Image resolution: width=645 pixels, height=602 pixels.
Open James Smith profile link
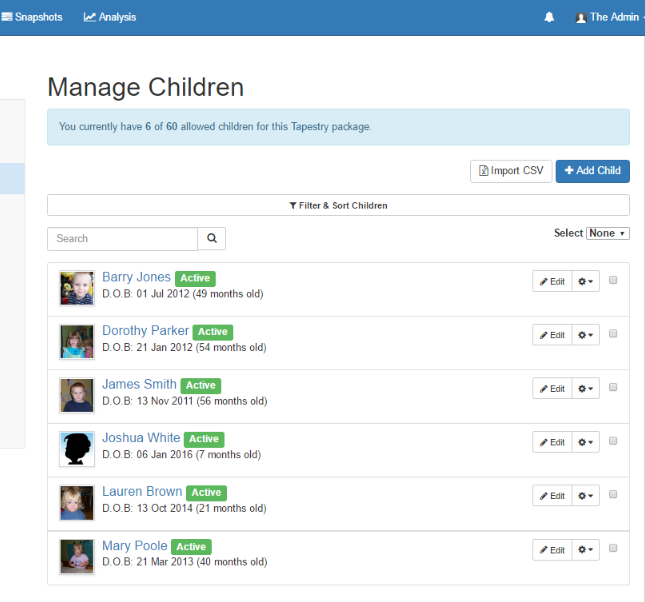coord(139,384)
